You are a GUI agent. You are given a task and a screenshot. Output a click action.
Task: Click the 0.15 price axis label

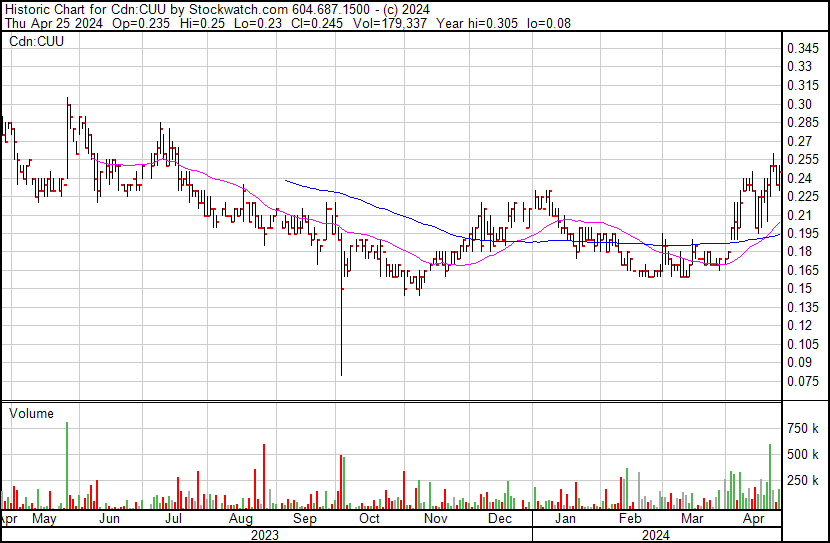click(x=799, y=288)
